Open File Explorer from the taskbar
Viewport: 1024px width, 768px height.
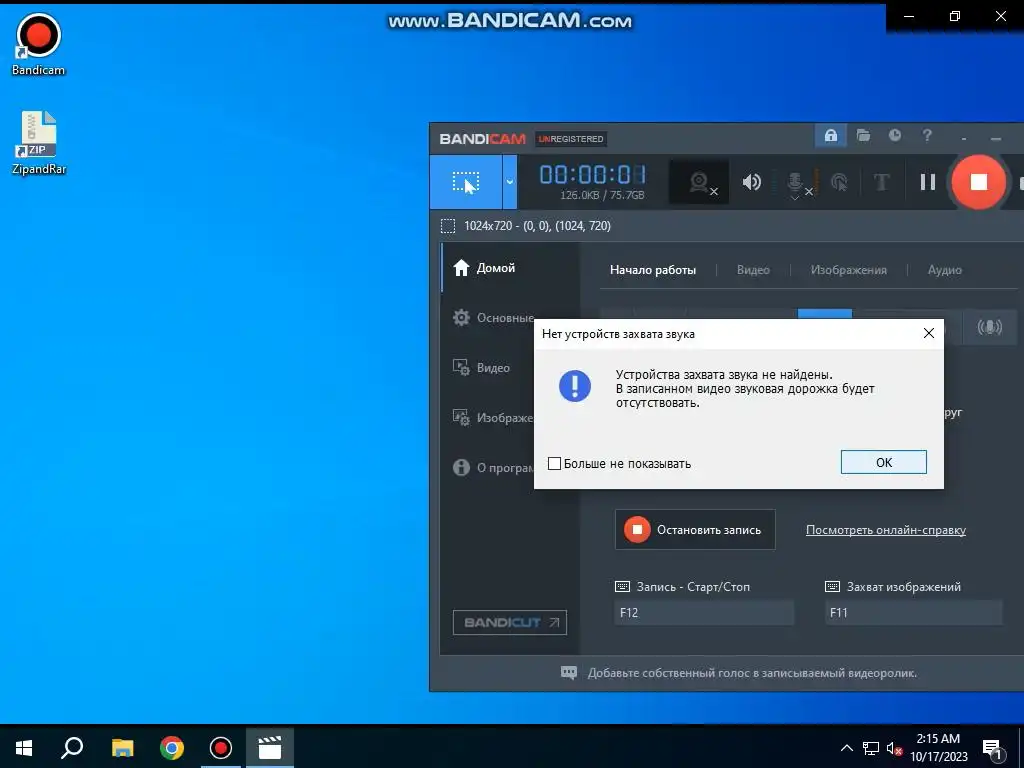click(122, 748)
